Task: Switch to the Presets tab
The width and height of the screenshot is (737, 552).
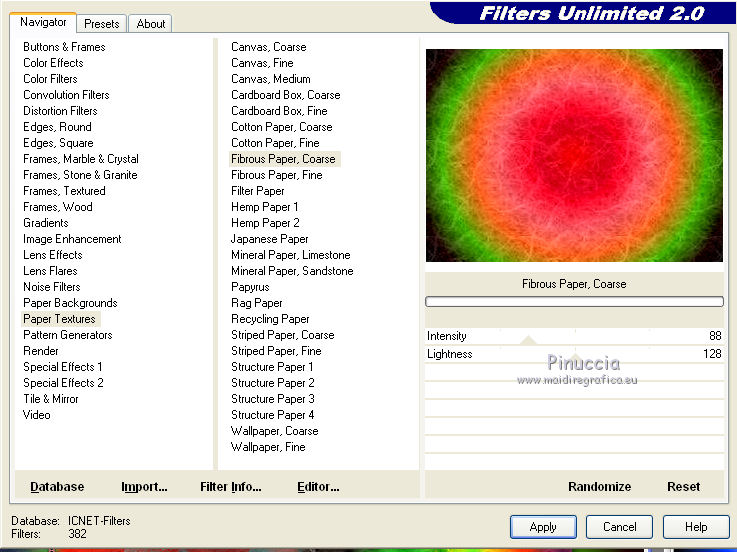Action: (x=102, y=24)
